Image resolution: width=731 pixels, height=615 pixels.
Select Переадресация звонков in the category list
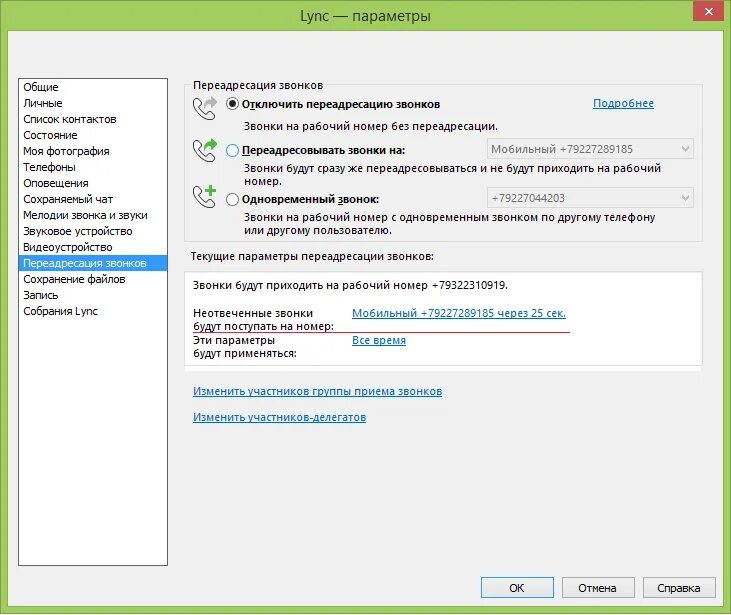coord(93,263)
